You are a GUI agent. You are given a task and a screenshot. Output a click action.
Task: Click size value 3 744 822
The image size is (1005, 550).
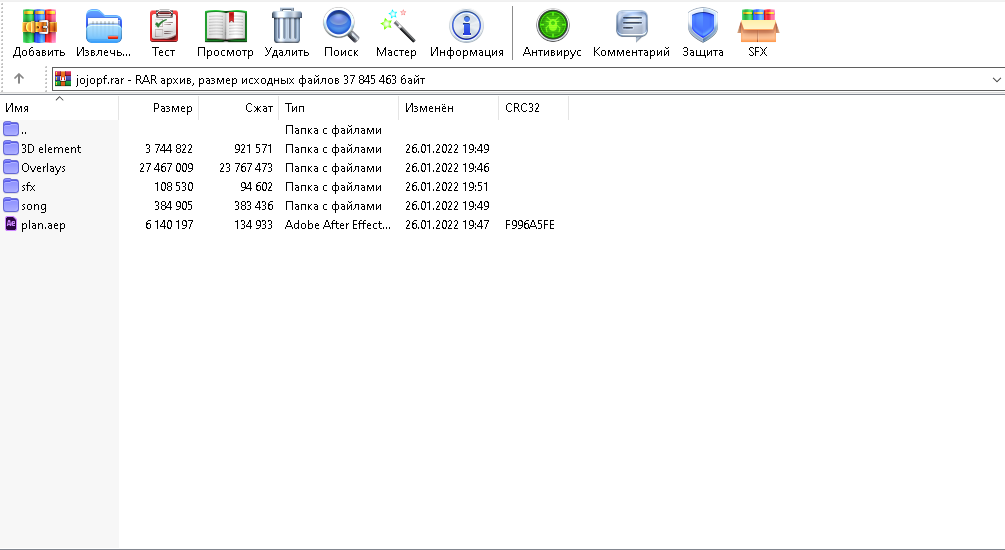(x=169, y=149)
